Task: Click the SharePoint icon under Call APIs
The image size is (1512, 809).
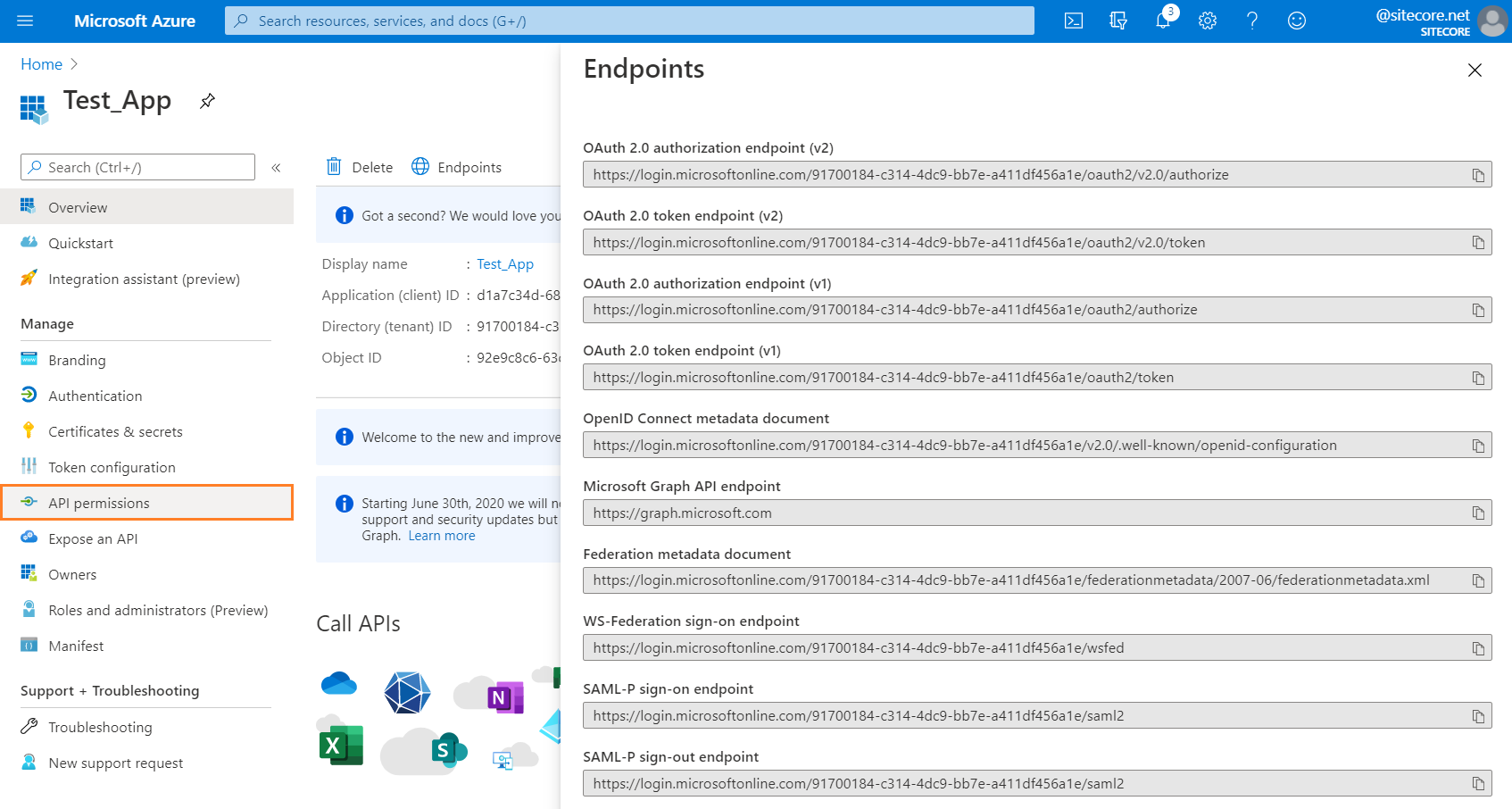Action: [x=449, y=750]
